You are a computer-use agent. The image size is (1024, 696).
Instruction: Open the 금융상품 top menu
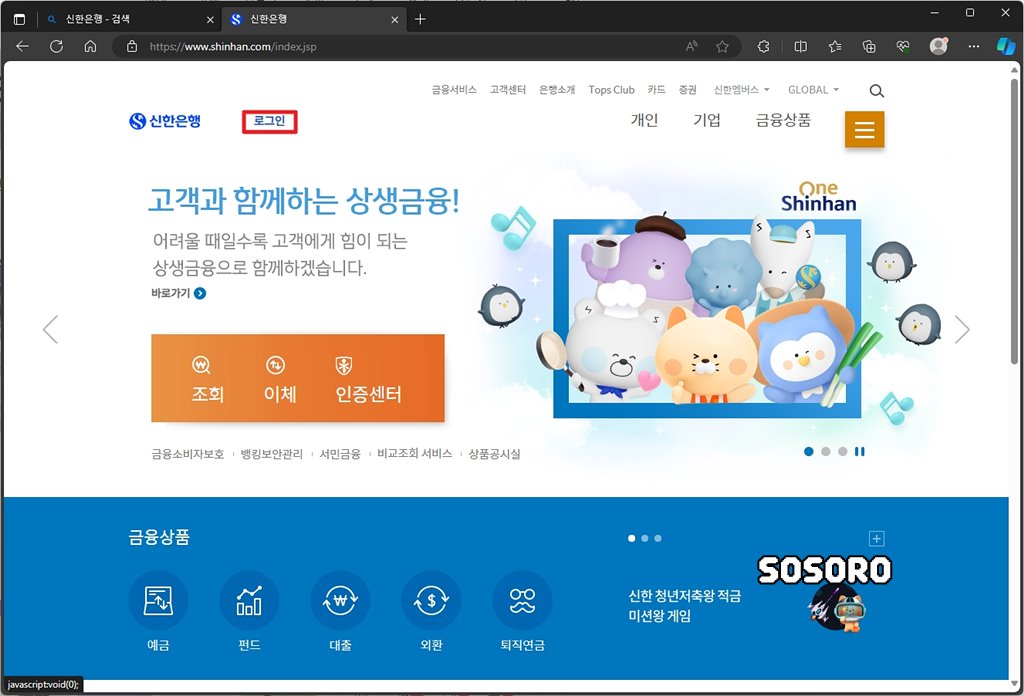pyautogui.click(x=783, y=120)
